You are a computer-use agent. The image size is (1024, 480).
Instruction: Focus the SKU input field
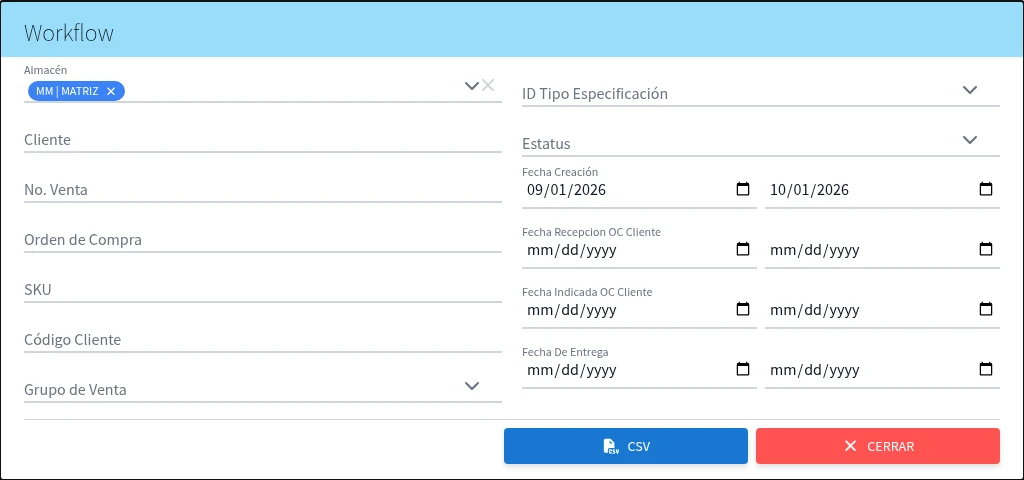263,291
